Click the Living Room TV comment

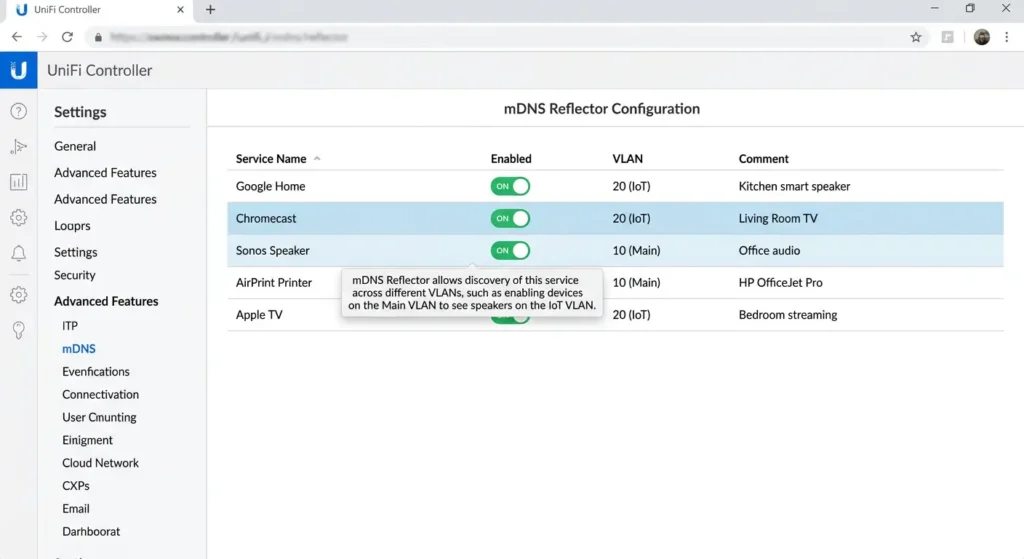click(778, 218)
